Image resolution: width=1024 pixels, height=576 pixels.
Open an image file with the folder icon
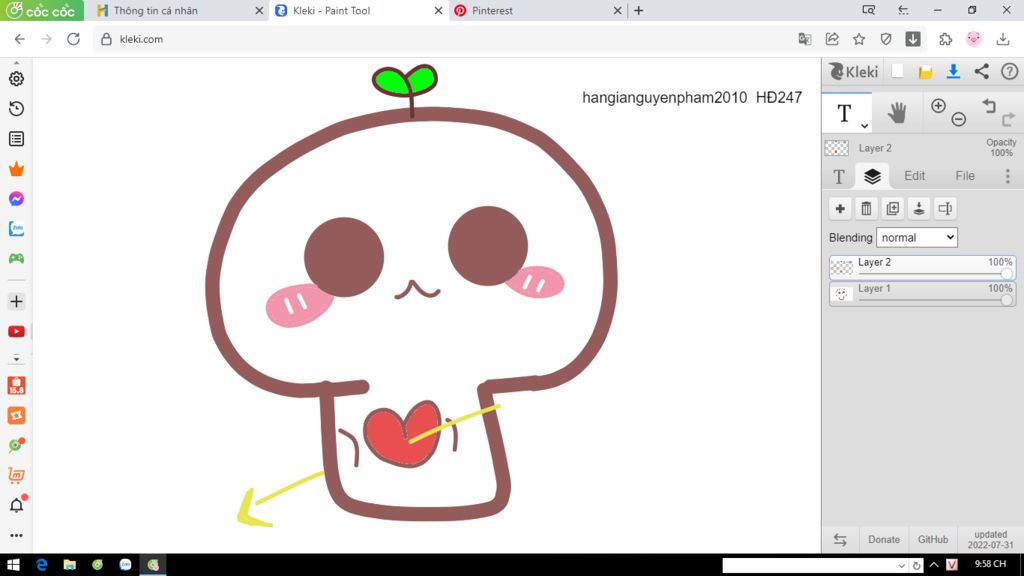[925, 72]
